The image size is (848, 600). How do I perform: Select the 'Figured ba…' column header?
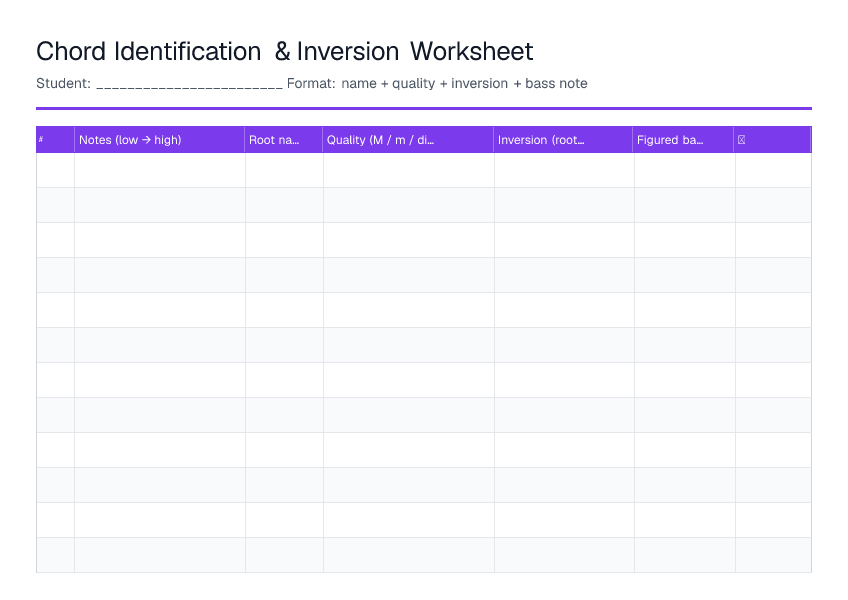coord(684,140)
